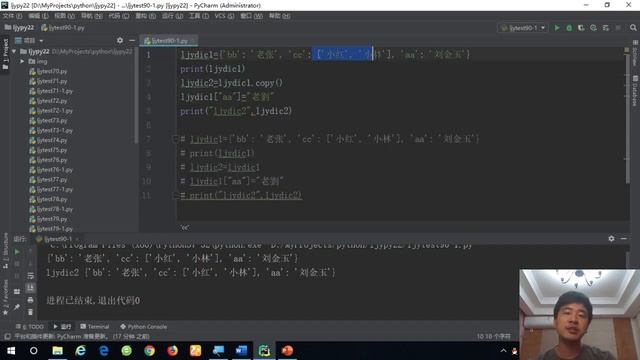Open the Navigate menu (导航)
This screenshot has width=640, height=360.
(x=91, y=16)
